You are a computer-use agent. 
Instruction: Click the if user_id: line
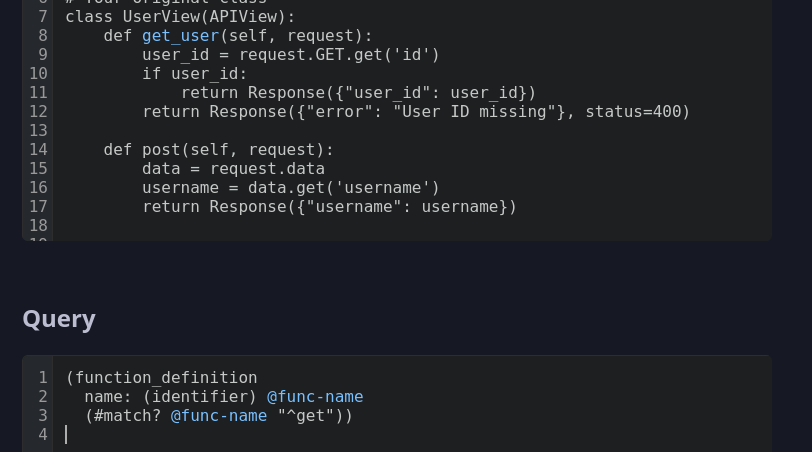click(195, 74)
